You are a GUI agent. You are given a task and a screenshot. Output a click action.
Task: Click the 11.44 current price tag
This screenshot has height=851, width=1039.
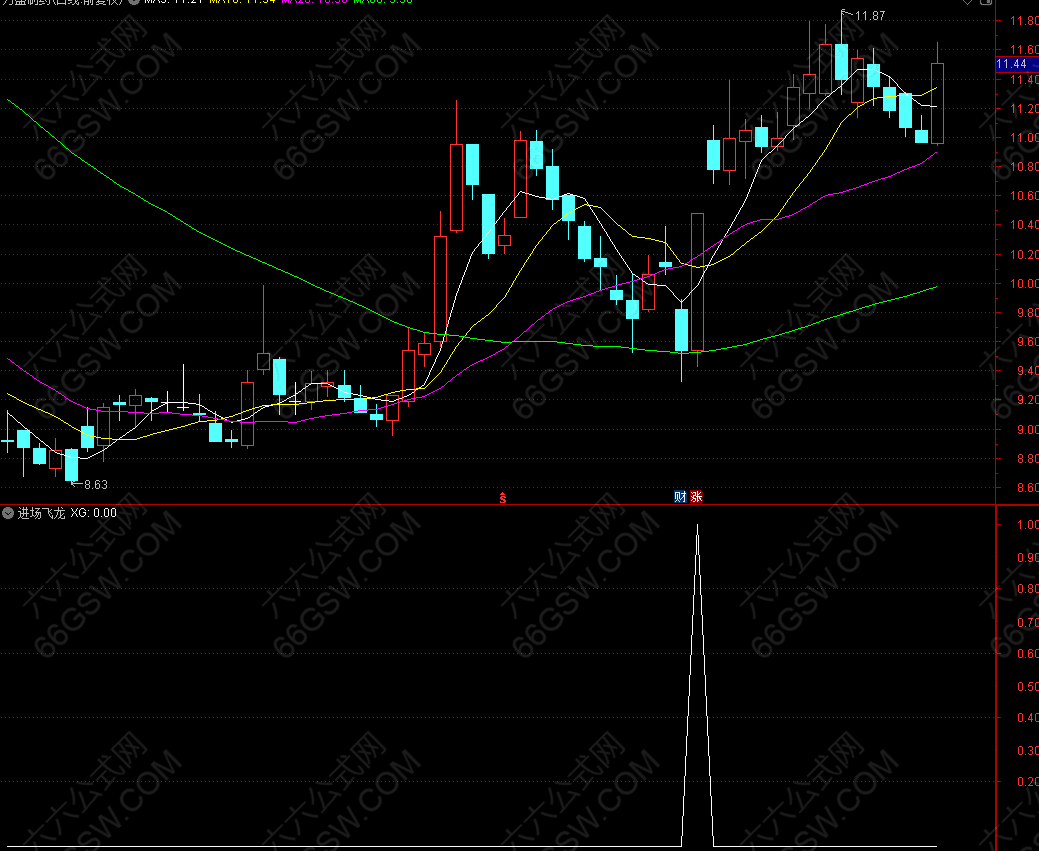pos(1015,64)
